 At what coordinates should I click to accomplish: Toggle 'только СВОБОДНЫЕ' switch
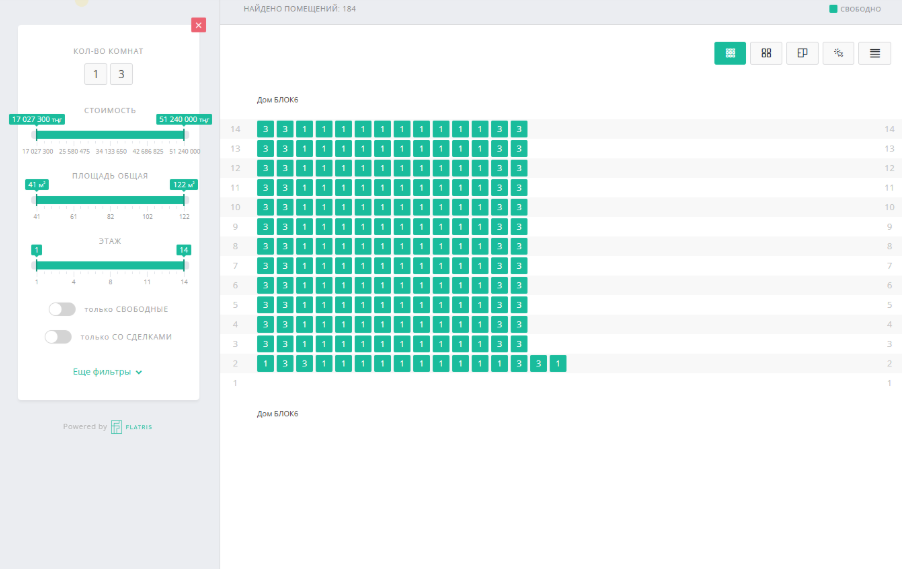tap(62, 310)
